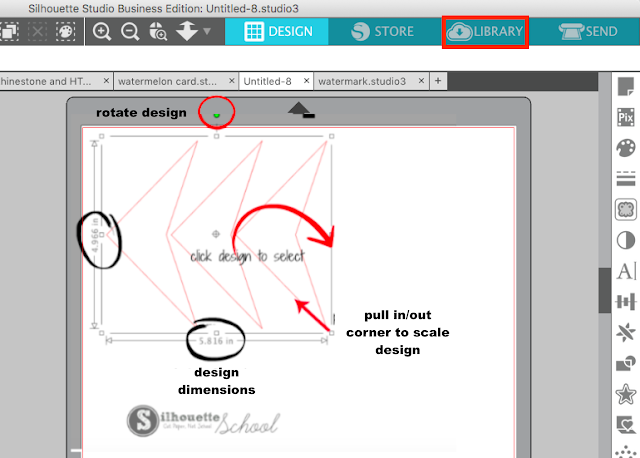Open the PixScan panel icon
The width and height of the screenshot is (640, 458).
(626, 118)
